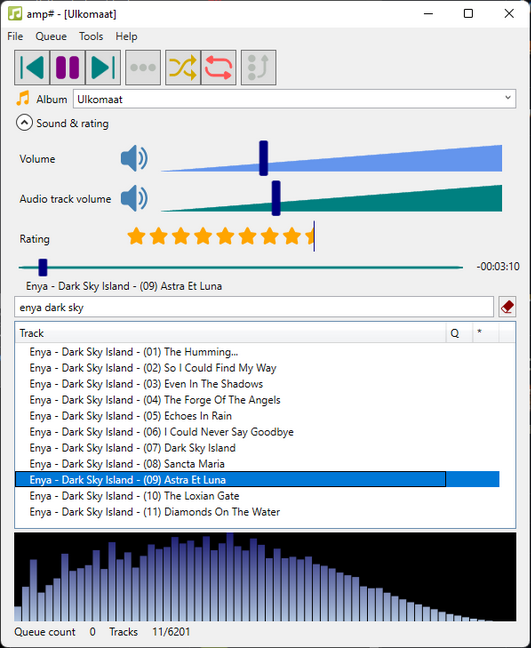Maximize the amp# window
531x648 pixels.
point(468,14)
